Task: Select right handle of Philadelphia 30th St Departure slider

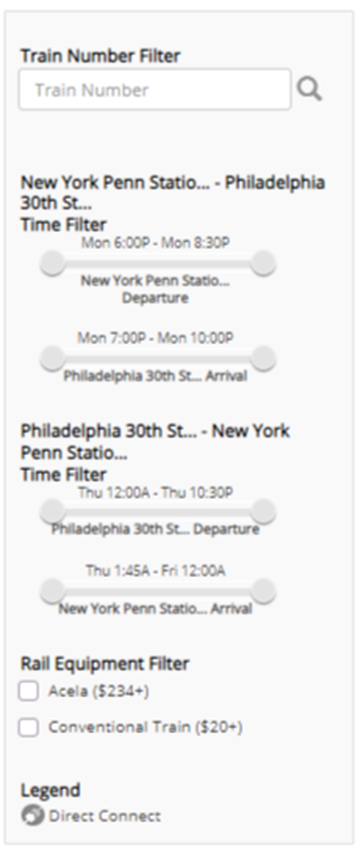Action: (264, 511)
